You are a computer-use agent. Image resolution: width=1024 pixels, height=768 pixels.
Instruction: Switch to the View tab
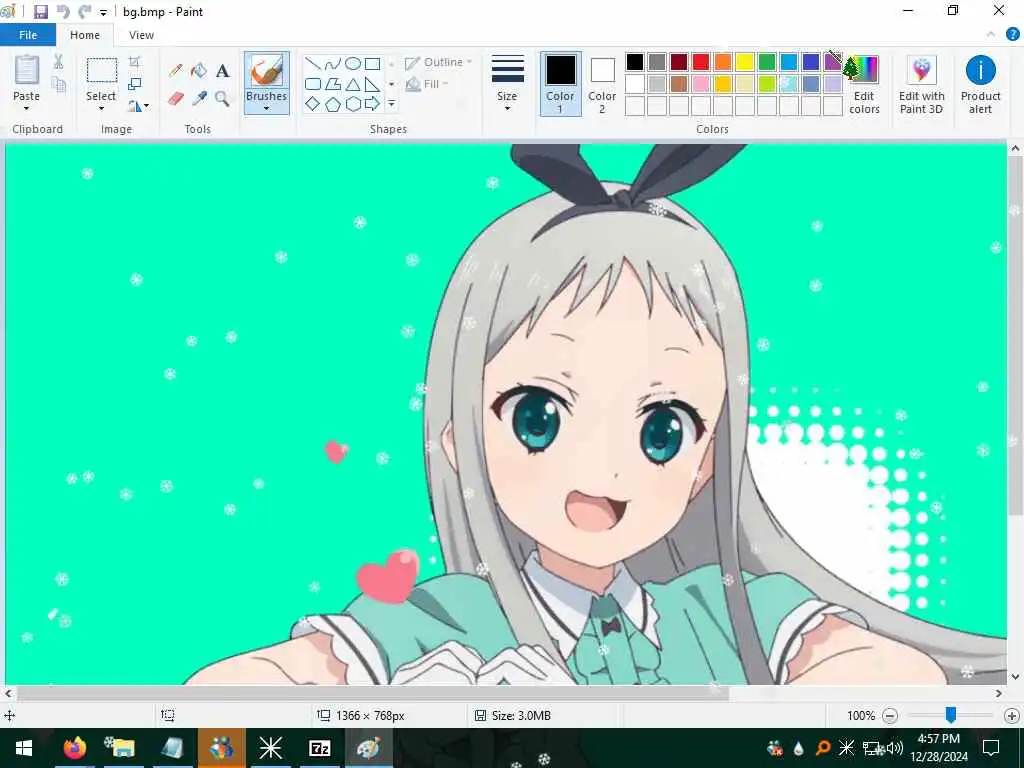[x=141, y=35]
